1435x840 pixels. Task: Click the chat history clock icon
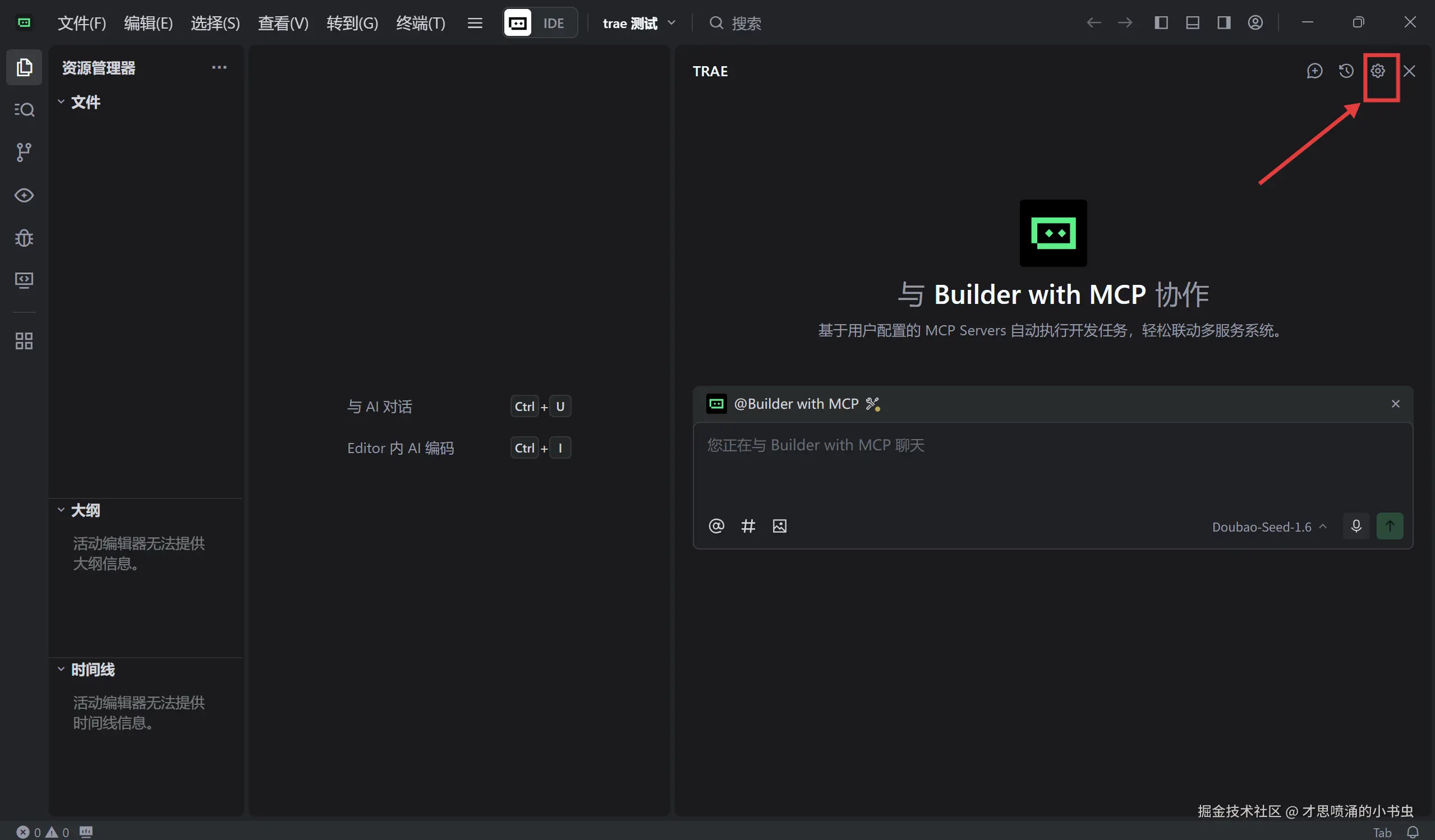(x=1346, y=71)
